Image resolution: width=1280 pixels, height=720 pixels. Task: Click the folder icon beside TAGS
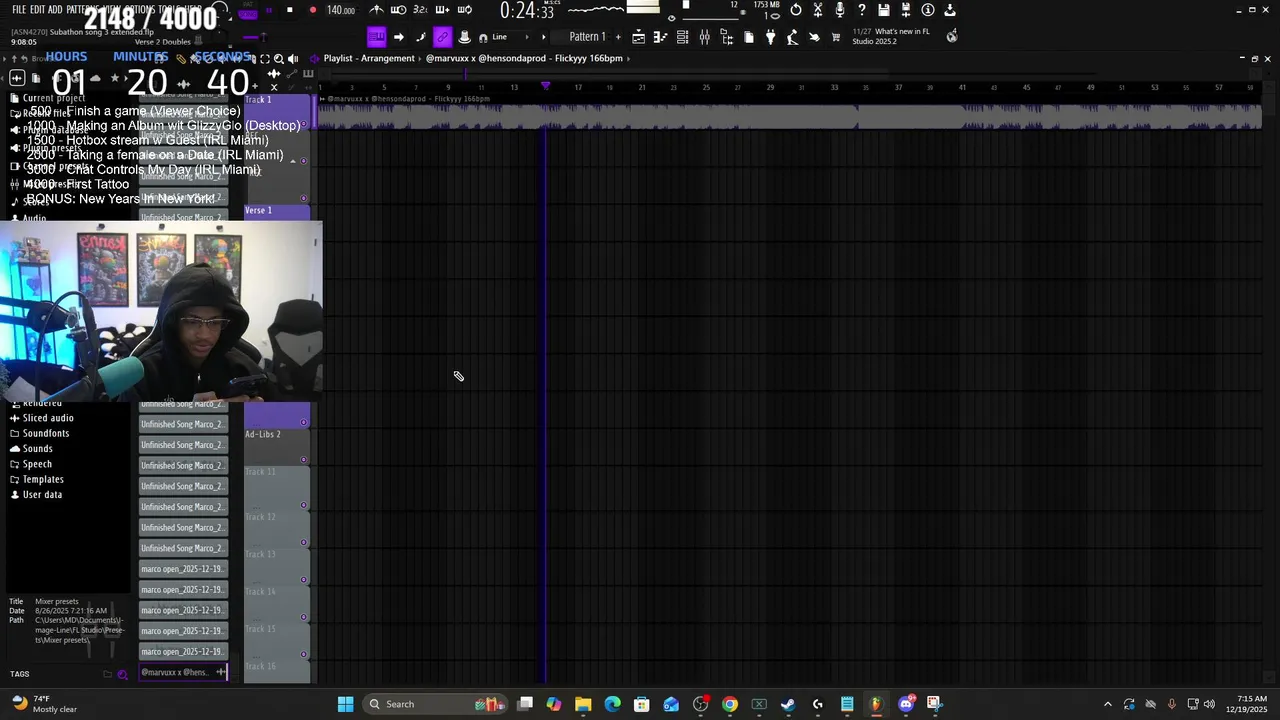[x=107, y=674]
